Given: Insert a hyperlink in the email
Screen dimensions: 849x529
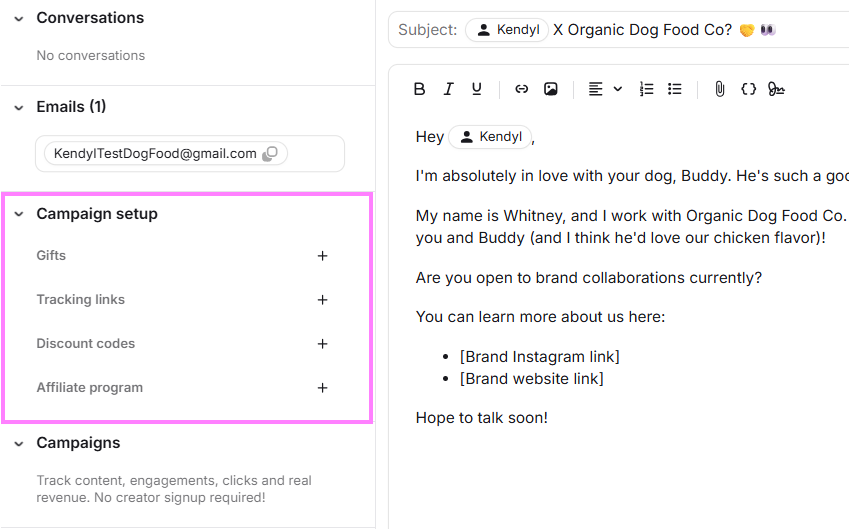Looking at the screenshot, I should coord(521,89).
